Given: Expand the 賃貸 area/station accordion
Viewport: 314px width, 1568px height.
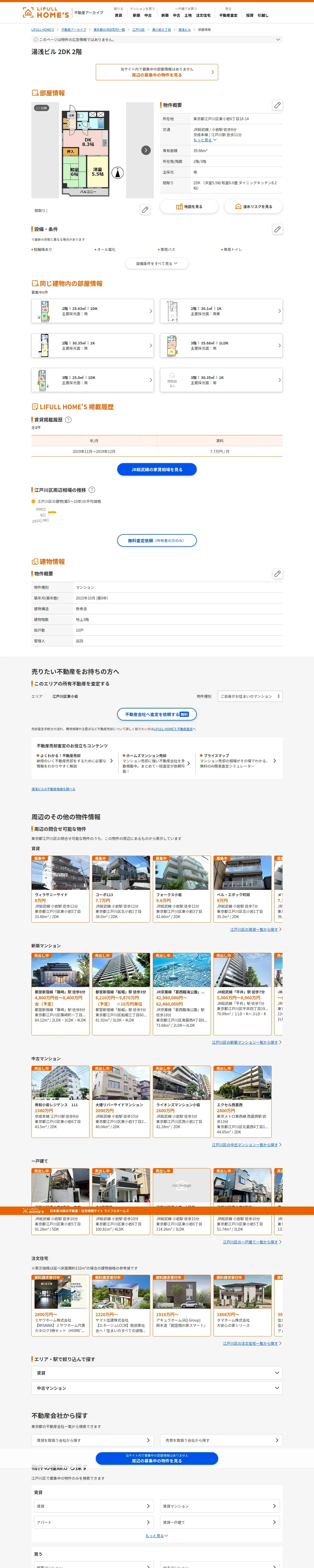Looking at the screenshot, I should point(157,1373).
